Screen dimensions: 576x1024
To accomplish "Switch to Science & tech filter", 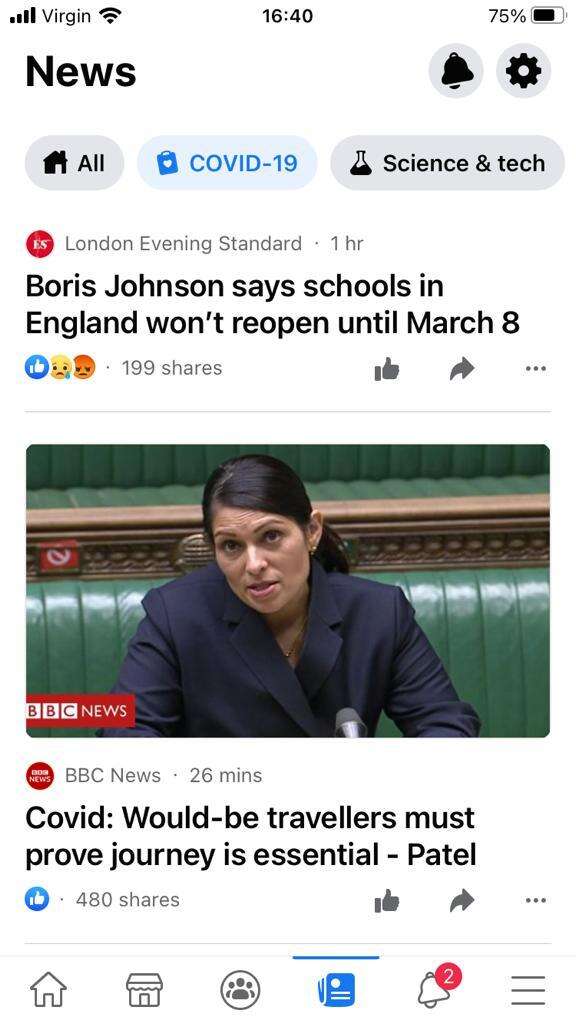I will click(448, 163).
